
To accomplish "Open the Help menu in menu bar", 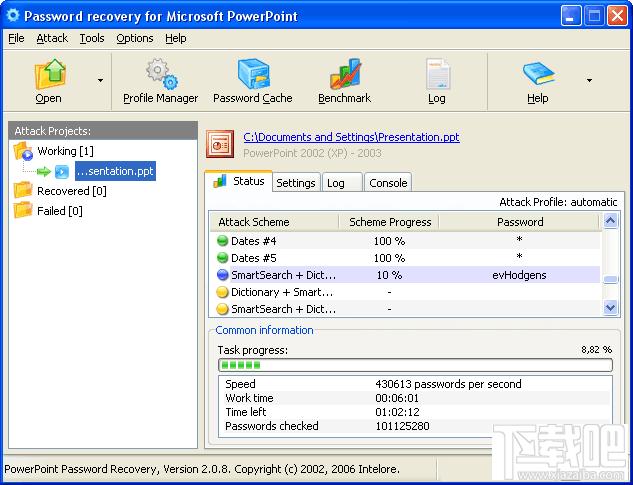I will coord(176,38).
